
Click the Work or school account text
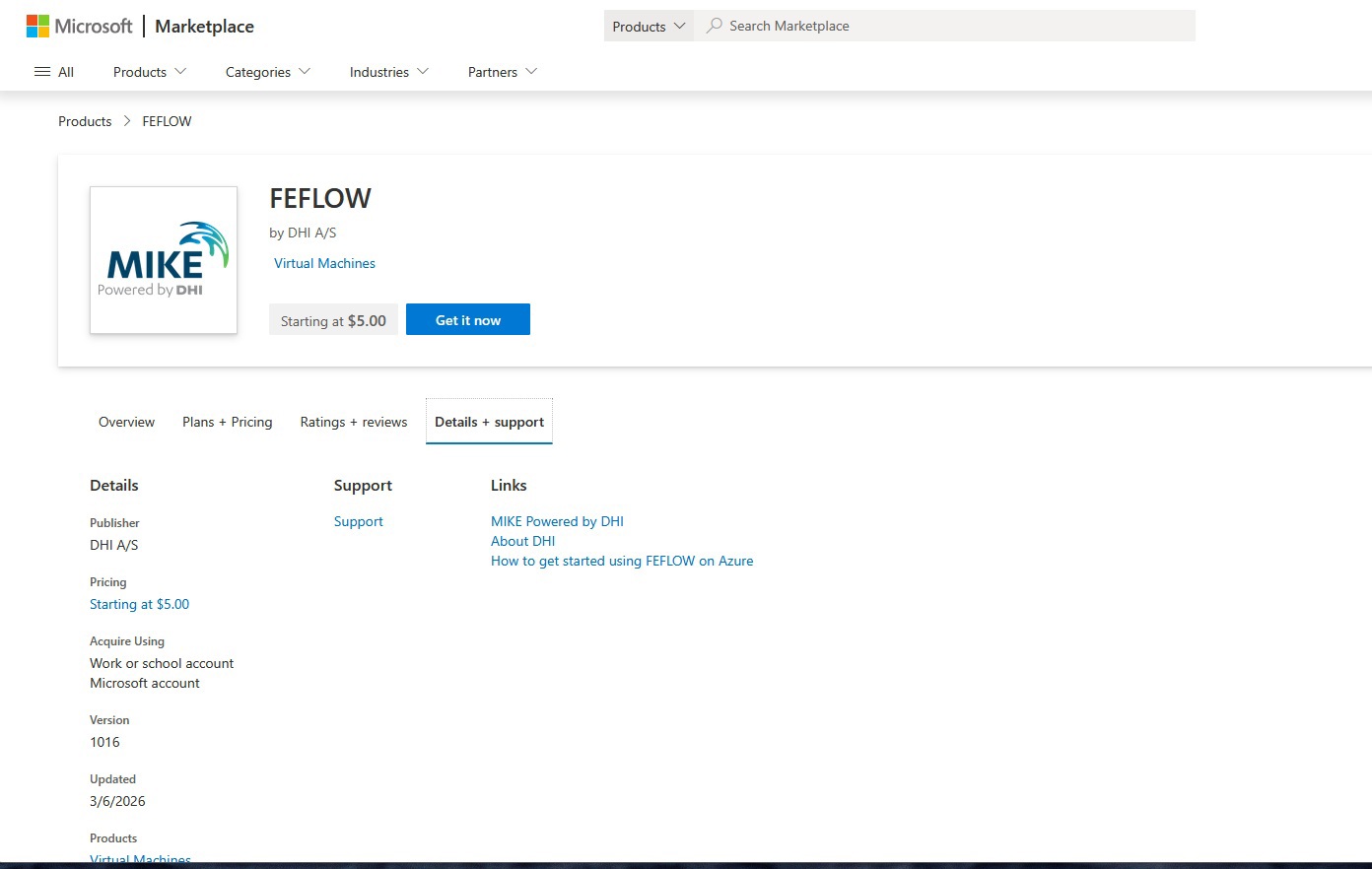(x=162, y=663)
